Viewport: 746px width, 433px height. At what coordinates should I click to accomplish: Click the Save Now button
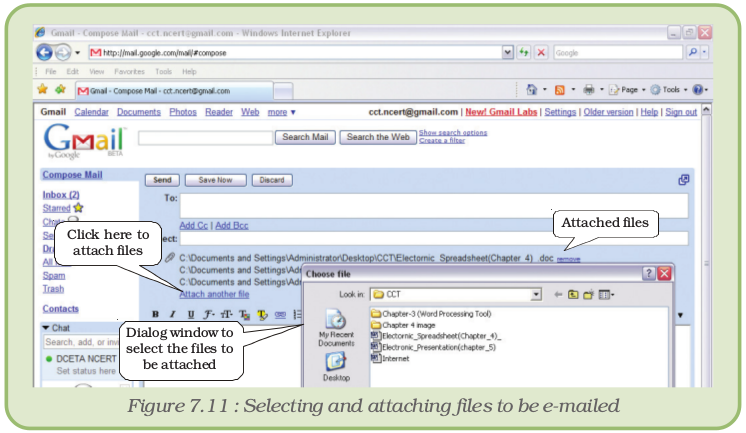216,180
